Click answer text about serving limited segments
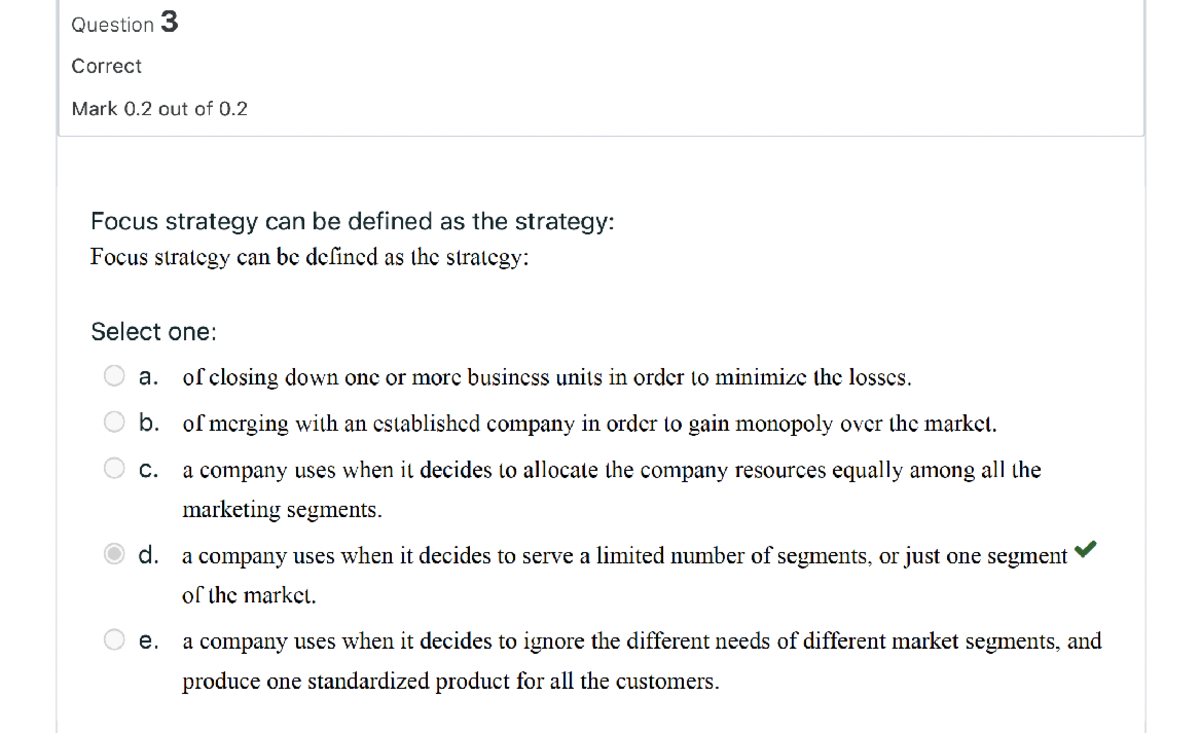 [625, 575]
